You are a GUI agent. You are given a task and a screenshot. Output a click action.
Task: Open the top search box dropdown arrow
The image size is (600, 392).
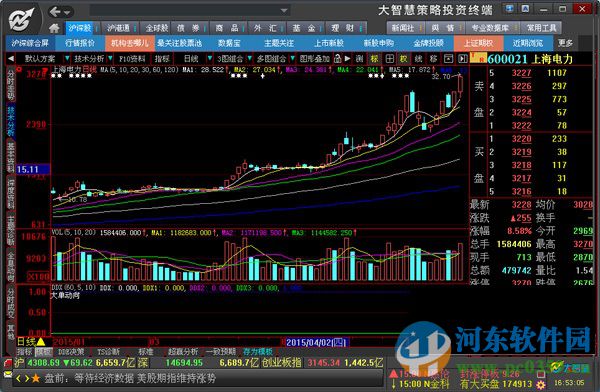point(284,10)
